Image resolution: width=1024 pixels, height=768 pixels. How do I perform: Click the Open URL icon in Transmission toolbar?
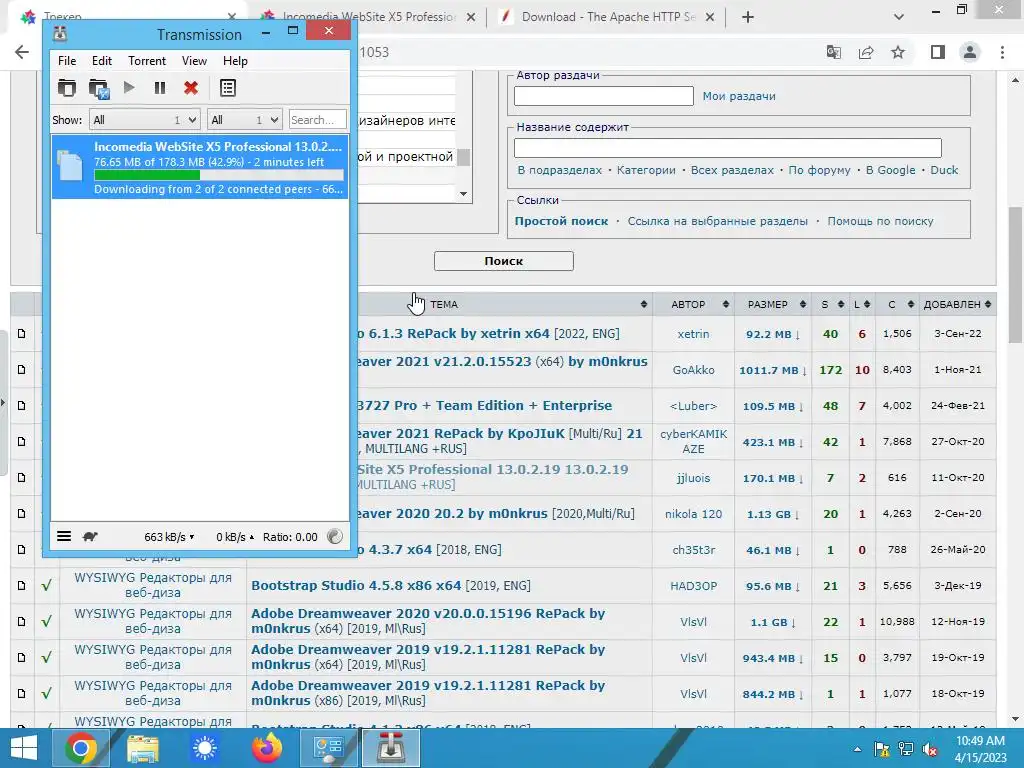point(99,88)
